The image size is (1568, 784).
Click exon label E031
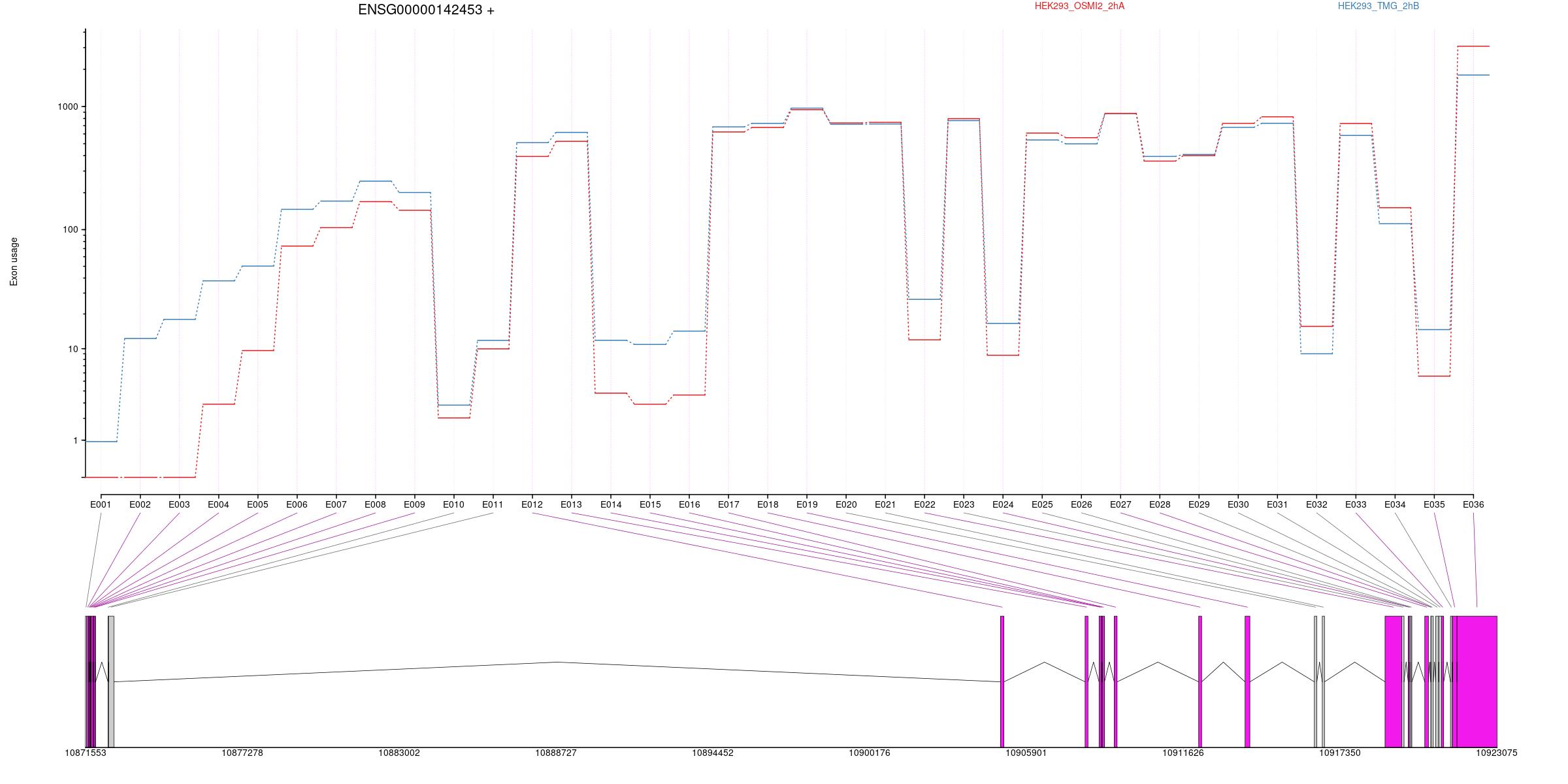[1277, 505]
